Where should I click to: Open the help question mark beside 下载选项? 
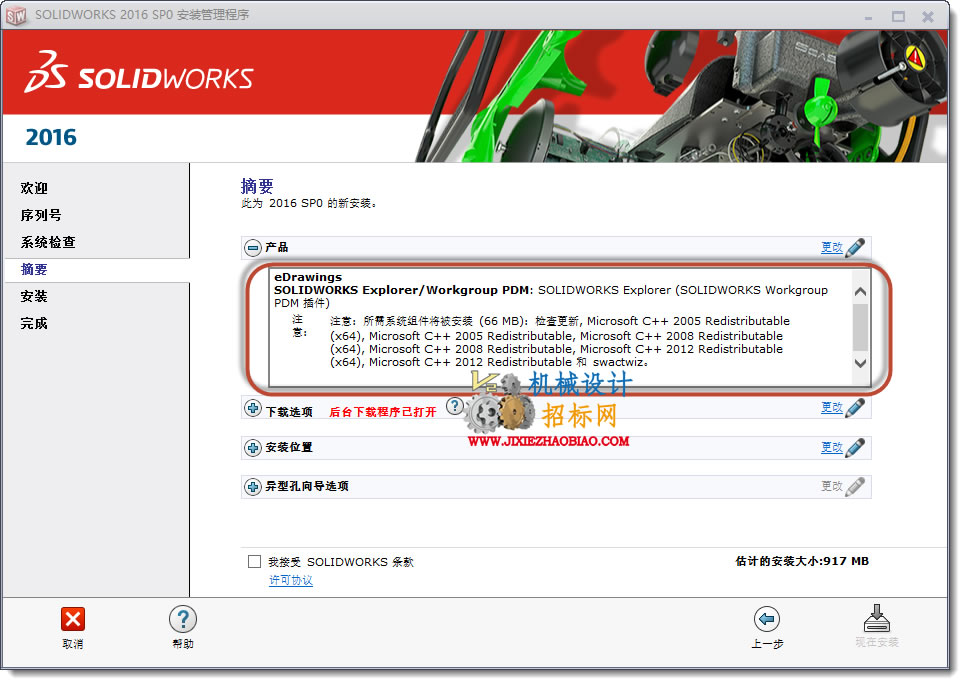pos(454,406)
